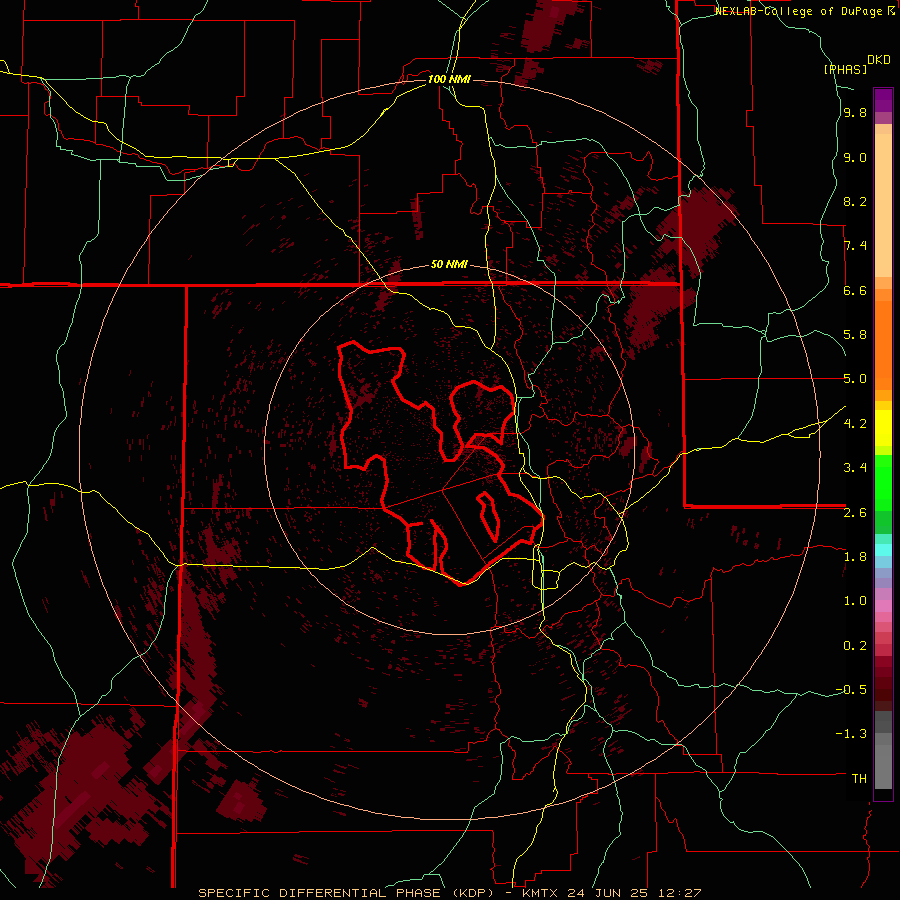Click the 1.8 scale value

pos(855,556)
